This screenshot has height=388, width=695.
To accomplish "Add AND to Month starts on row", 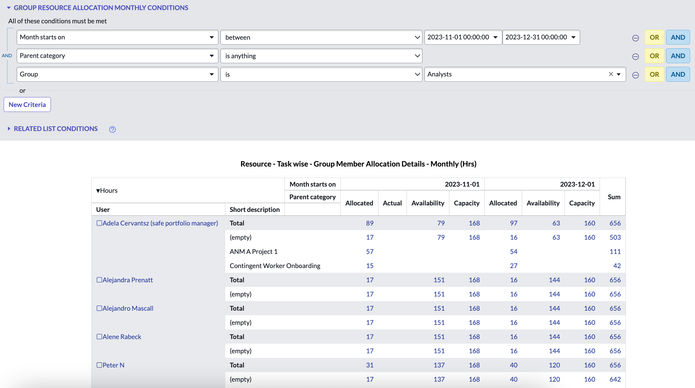I will click(x=678, y=37).
